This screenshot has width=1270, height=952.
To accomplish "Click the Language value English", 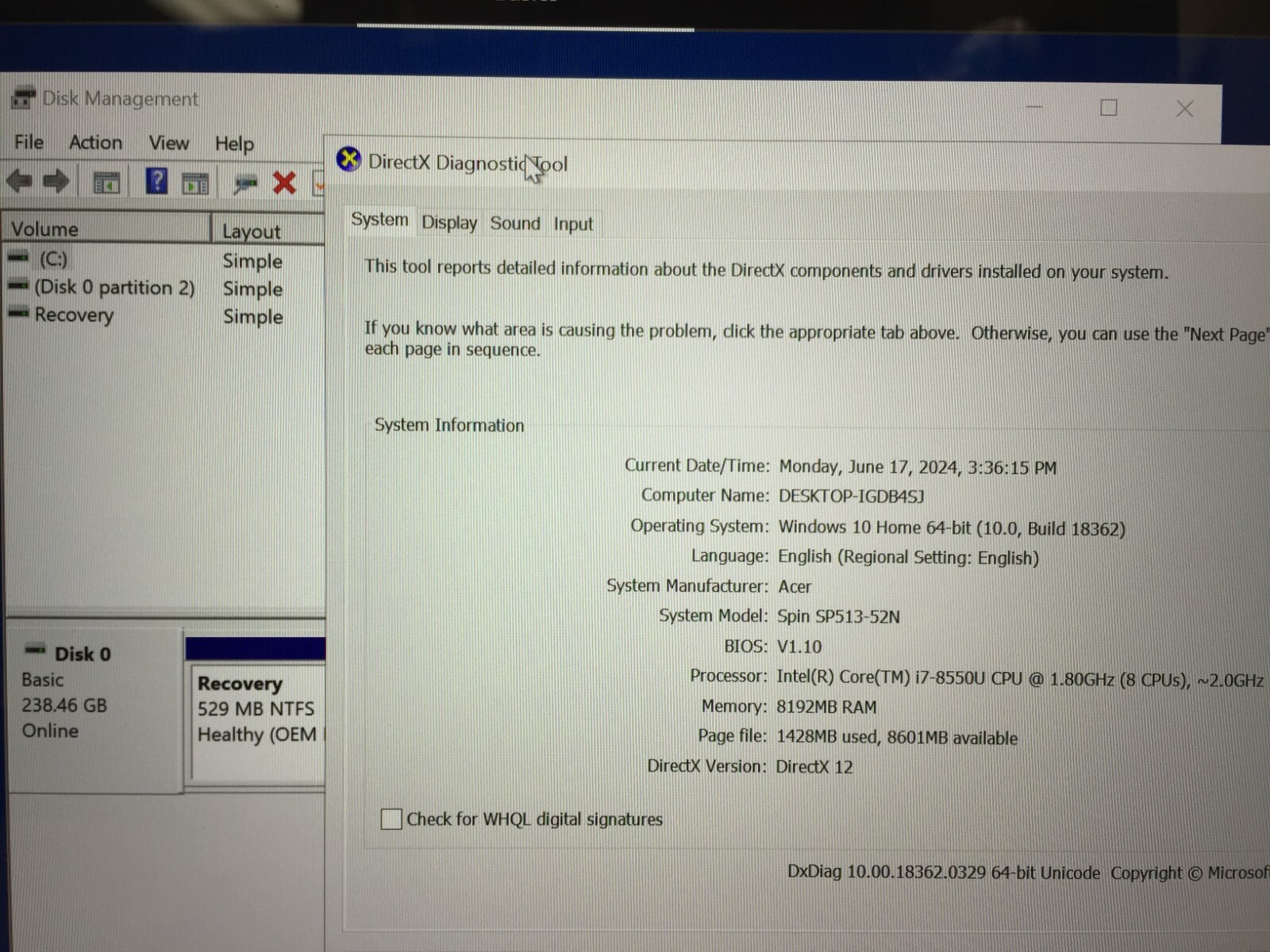I will (x=908, y=558).
